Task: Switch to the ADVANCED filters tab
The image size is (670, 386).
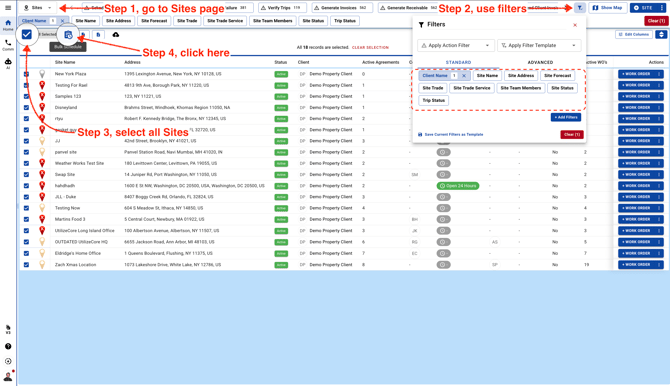Action: pos(540,62)
